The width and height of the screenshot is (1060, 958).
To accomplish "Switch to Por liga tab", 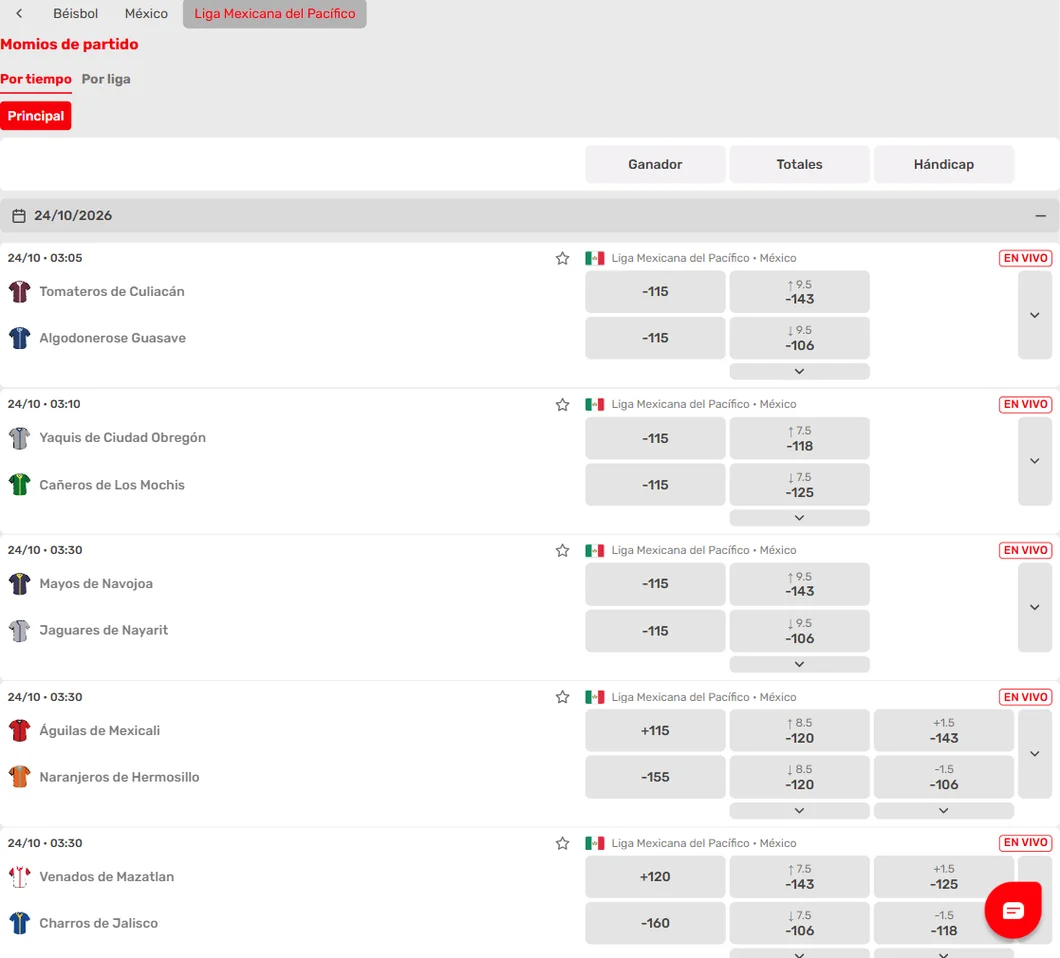I will point(106,79).
